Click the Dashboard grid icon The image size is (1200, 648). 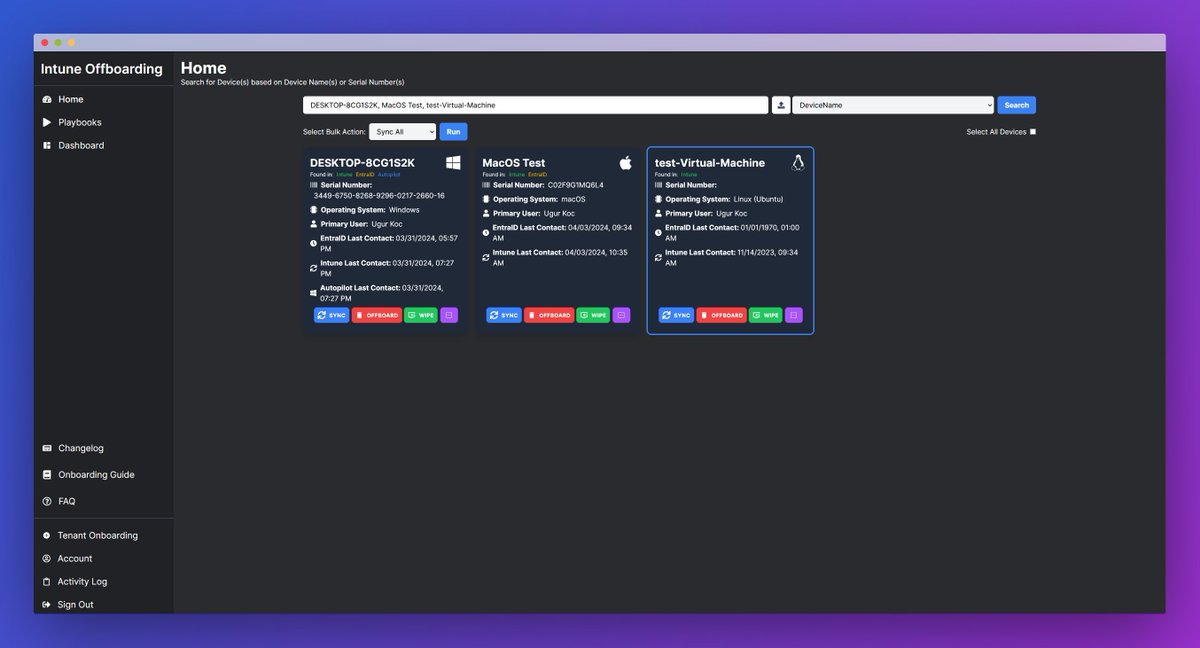click(47, 145)
